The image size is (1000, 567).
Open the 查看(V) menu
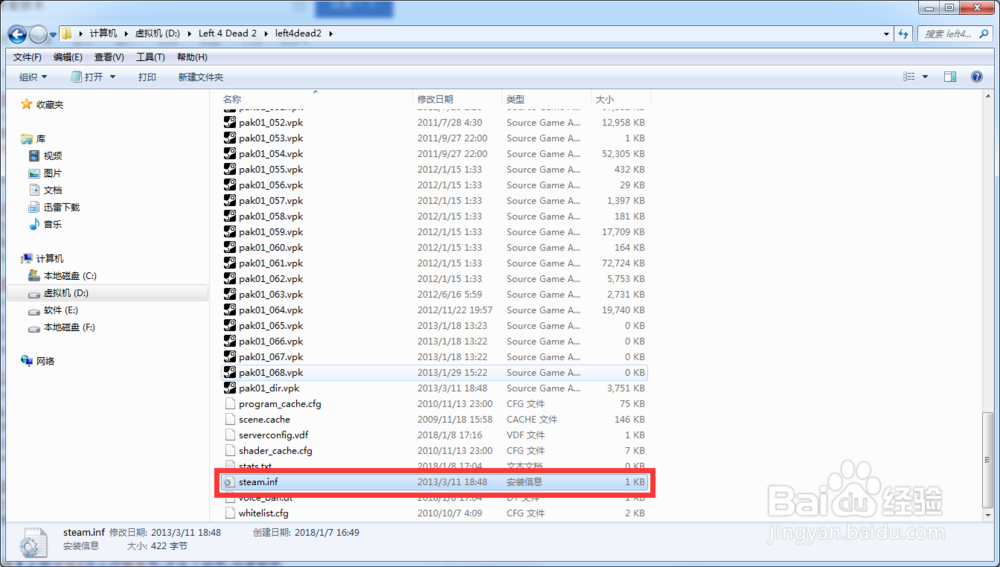click(x=109, y=57)
